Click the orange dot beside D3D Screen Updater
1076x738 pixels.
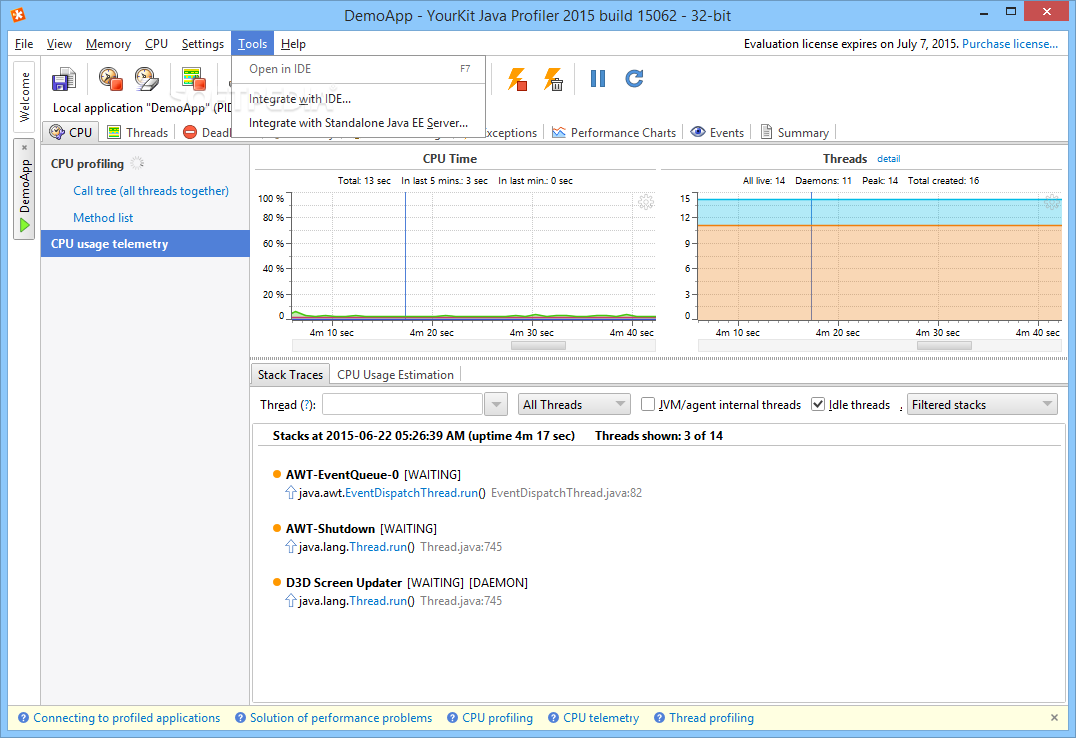tap(277, 582)
